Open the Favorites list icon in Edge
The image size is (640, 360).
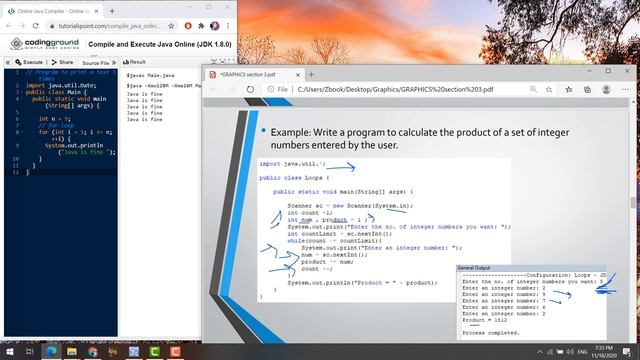569,89
